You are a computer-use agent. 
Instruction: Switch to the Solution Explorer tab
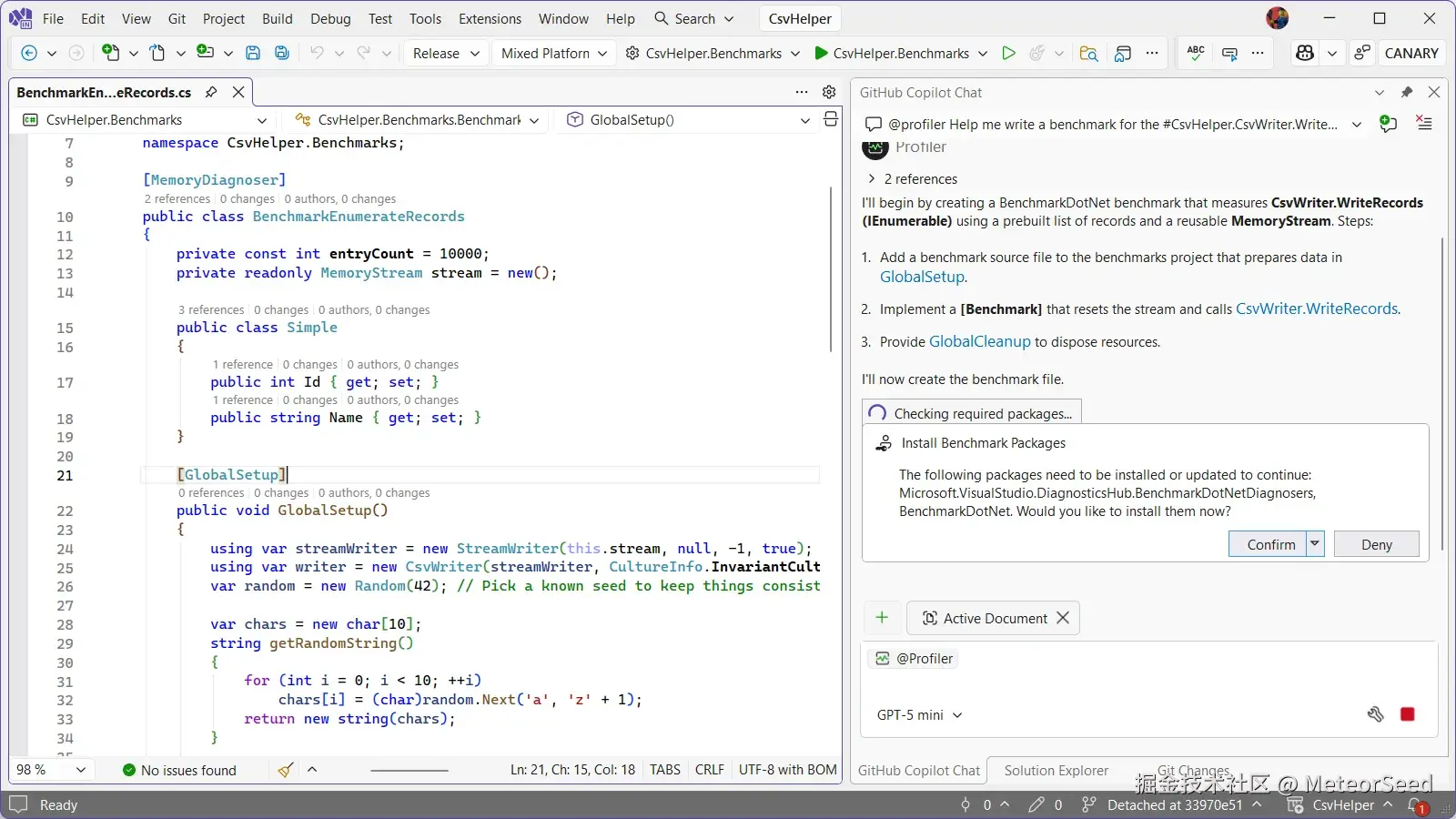1056,770
